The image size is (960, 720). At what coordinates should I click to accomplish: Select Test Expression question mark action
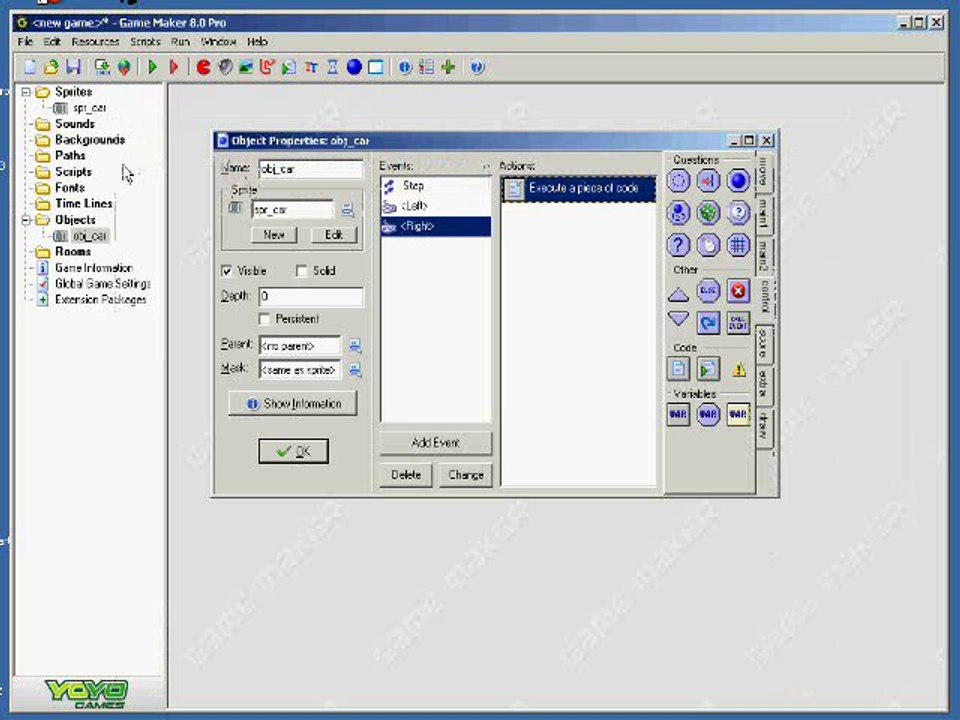(678, 246)
